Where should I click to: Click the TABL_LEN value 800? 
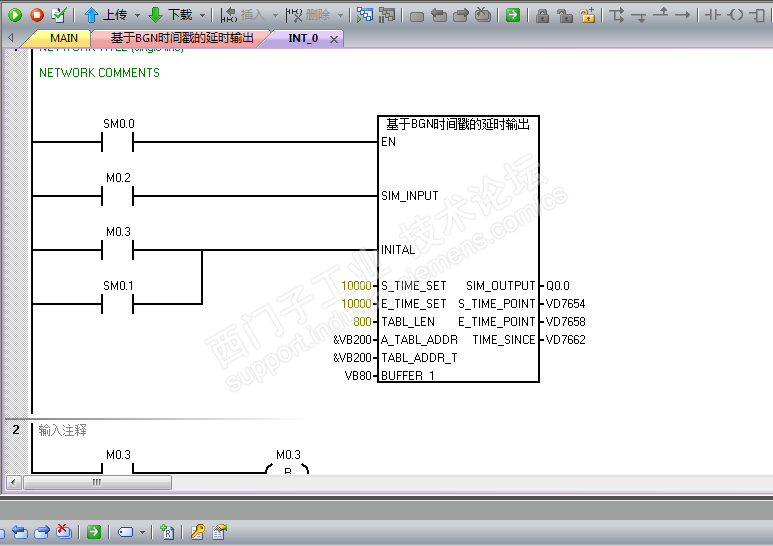(x=362, y=322)
